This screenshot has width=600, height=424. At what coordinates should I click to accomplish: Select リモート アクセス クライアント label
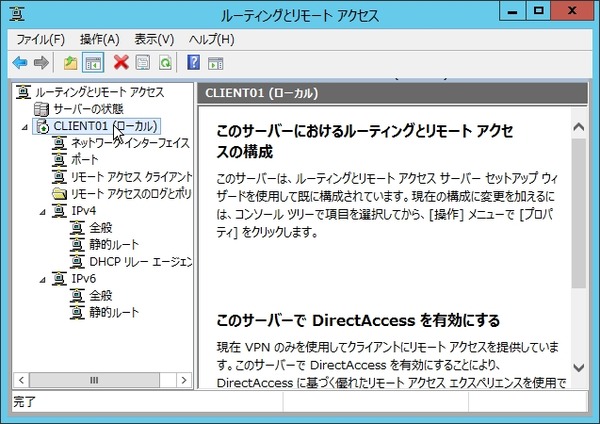point(131,176)
